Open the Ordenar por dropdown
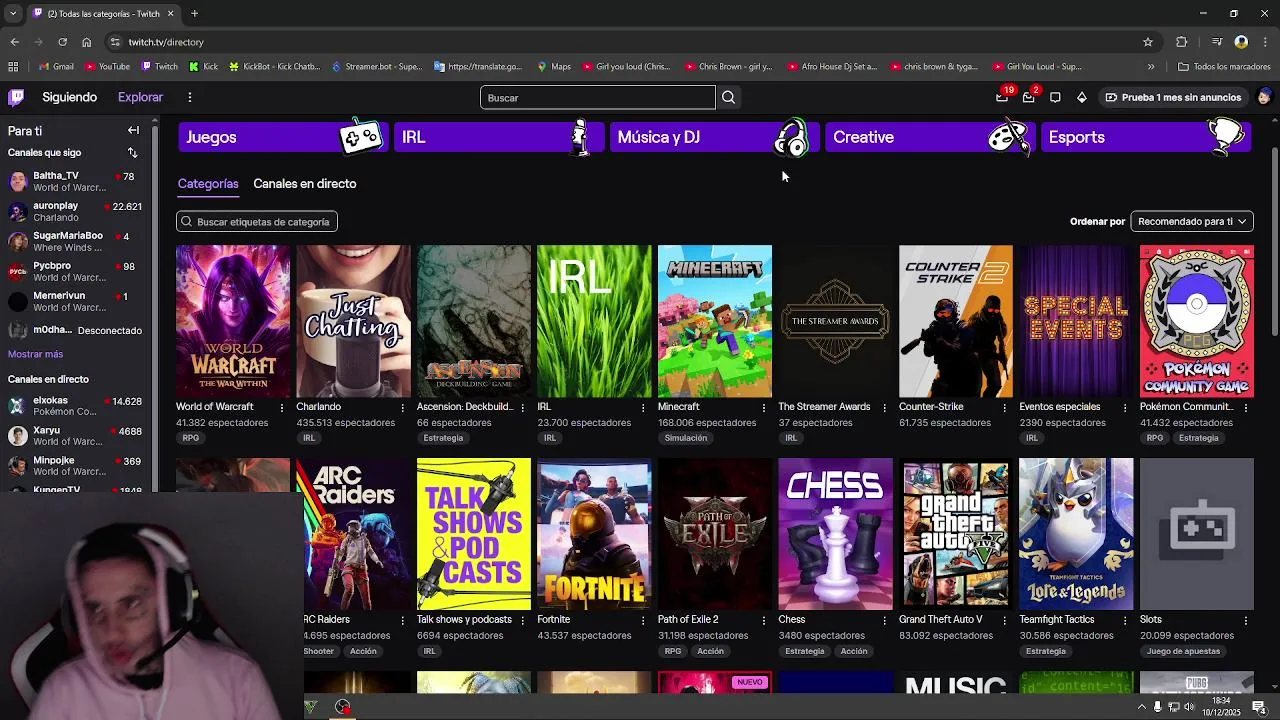Screen dimensions: 1280x720 [1192, 221]
